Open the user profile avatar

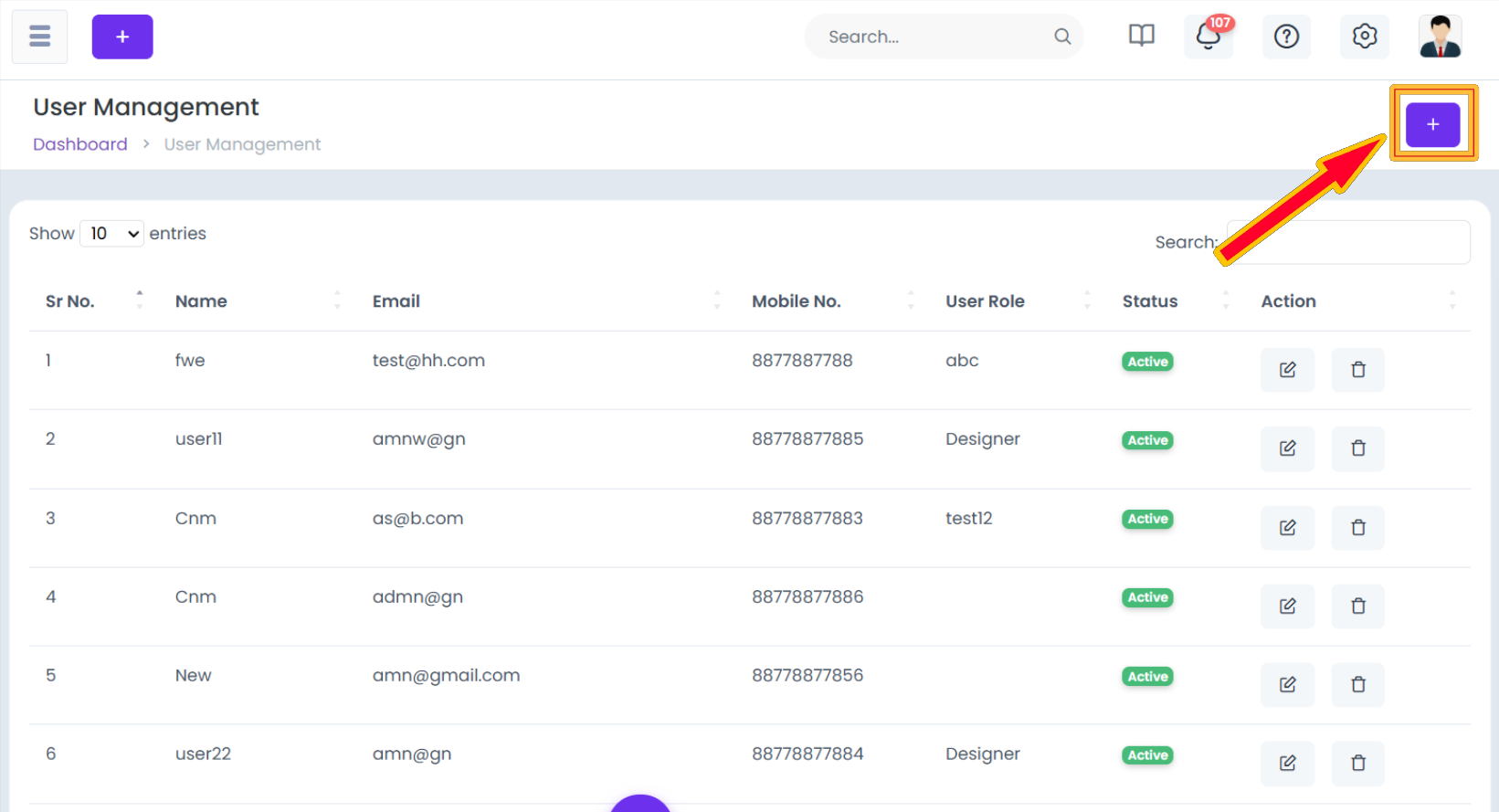[1441, 37]
